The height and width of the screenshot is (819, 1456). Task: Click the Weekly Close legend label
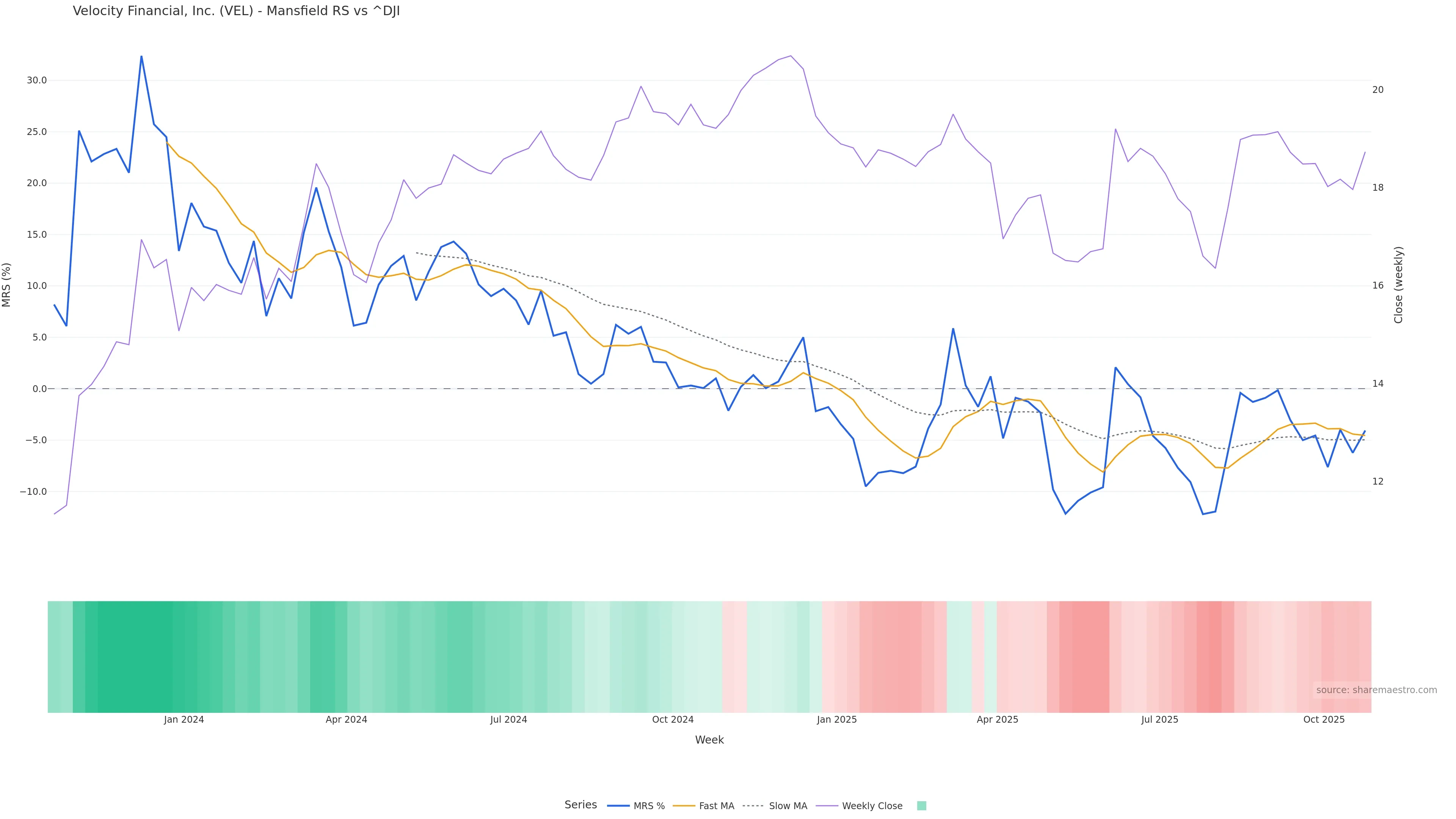tap(872, 806)
